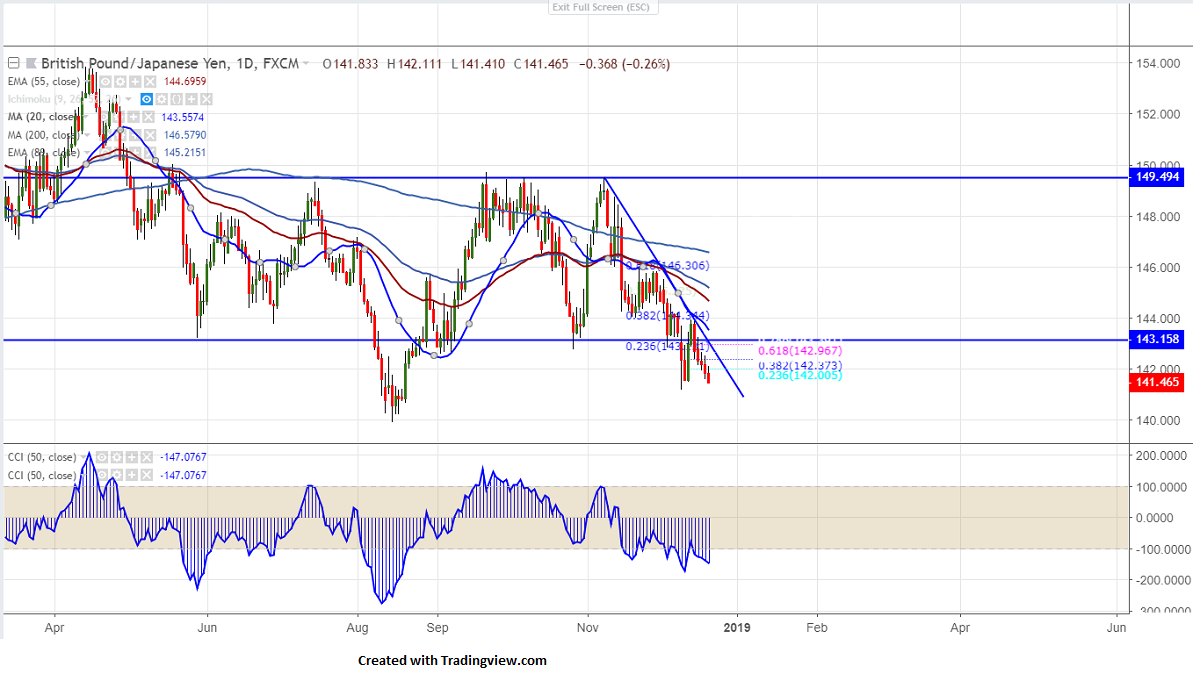This screenshot has width=1193, height=683.
Task: Remove the Ichimoku indicator with its X
Action: click(x=206, y=99)
